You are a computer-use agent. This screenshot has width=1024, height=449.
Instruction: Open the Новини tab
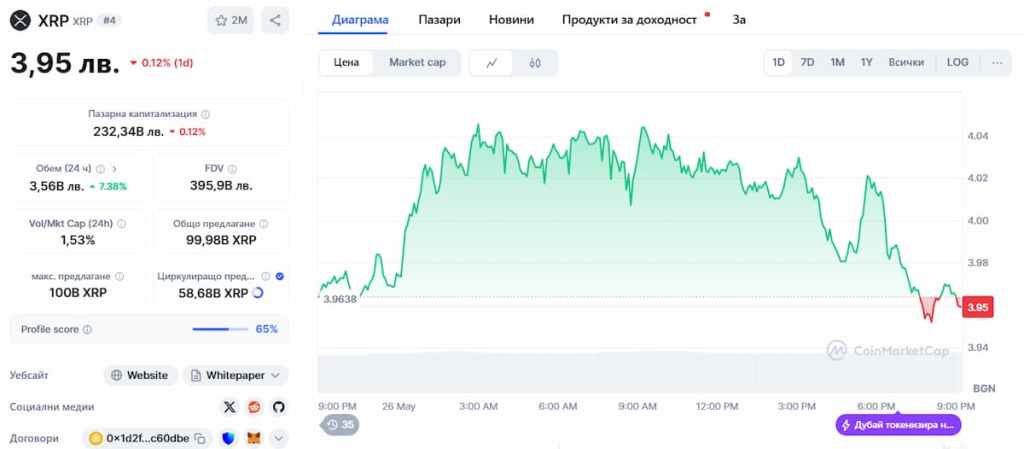tap(511, 19)
